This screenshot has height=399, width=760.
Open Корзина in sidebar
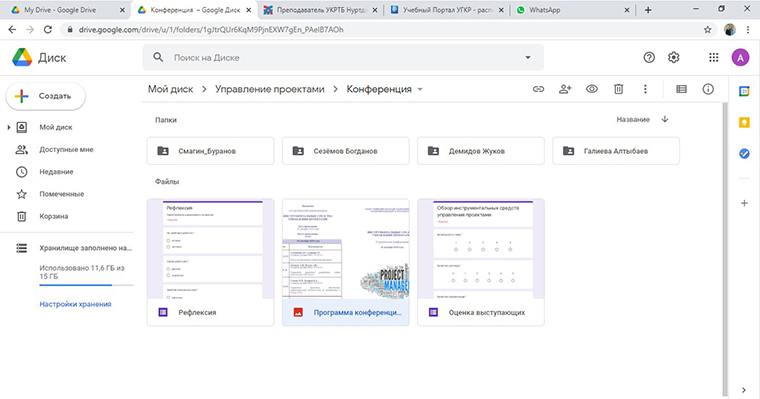54,217
